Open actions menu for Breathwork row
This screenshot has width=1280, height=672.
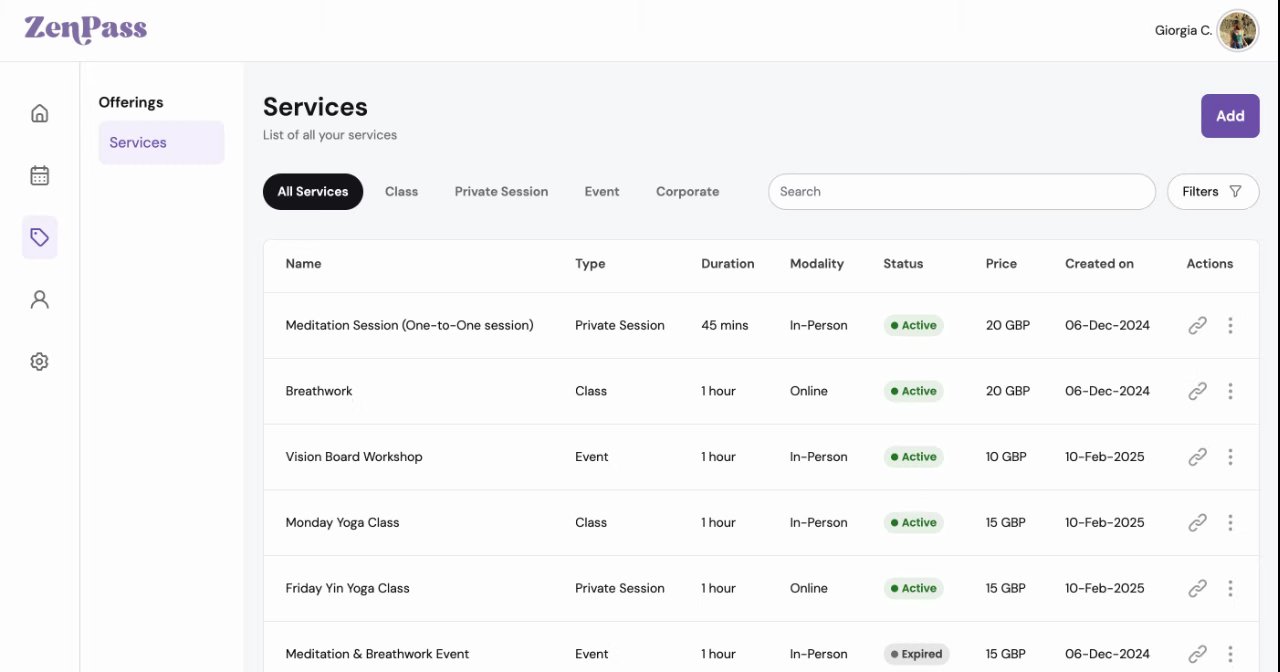1230,391
